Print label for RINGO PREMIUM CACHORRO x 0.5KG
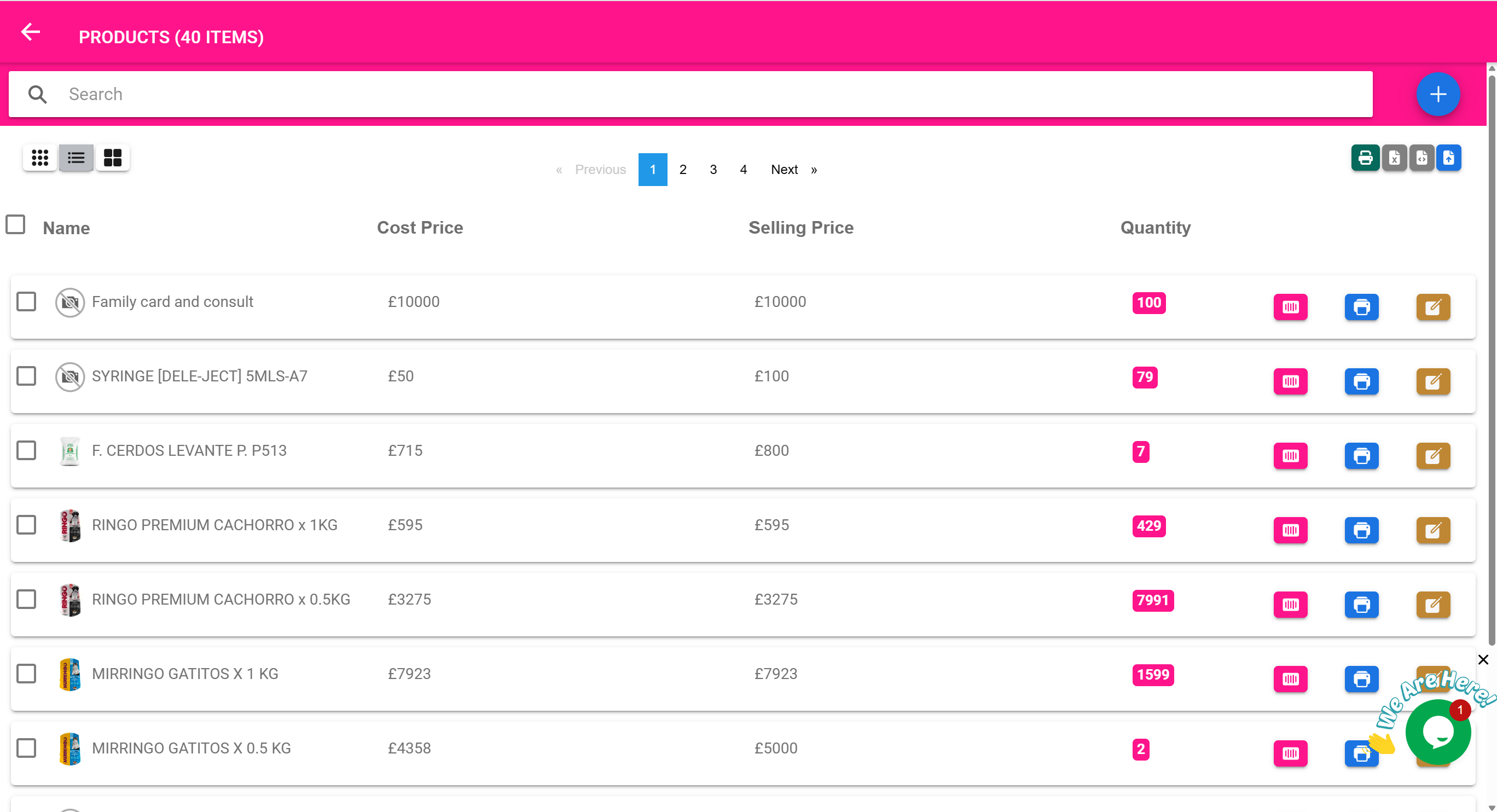Screen dimensions: 1497x812 click(1362, 605)
